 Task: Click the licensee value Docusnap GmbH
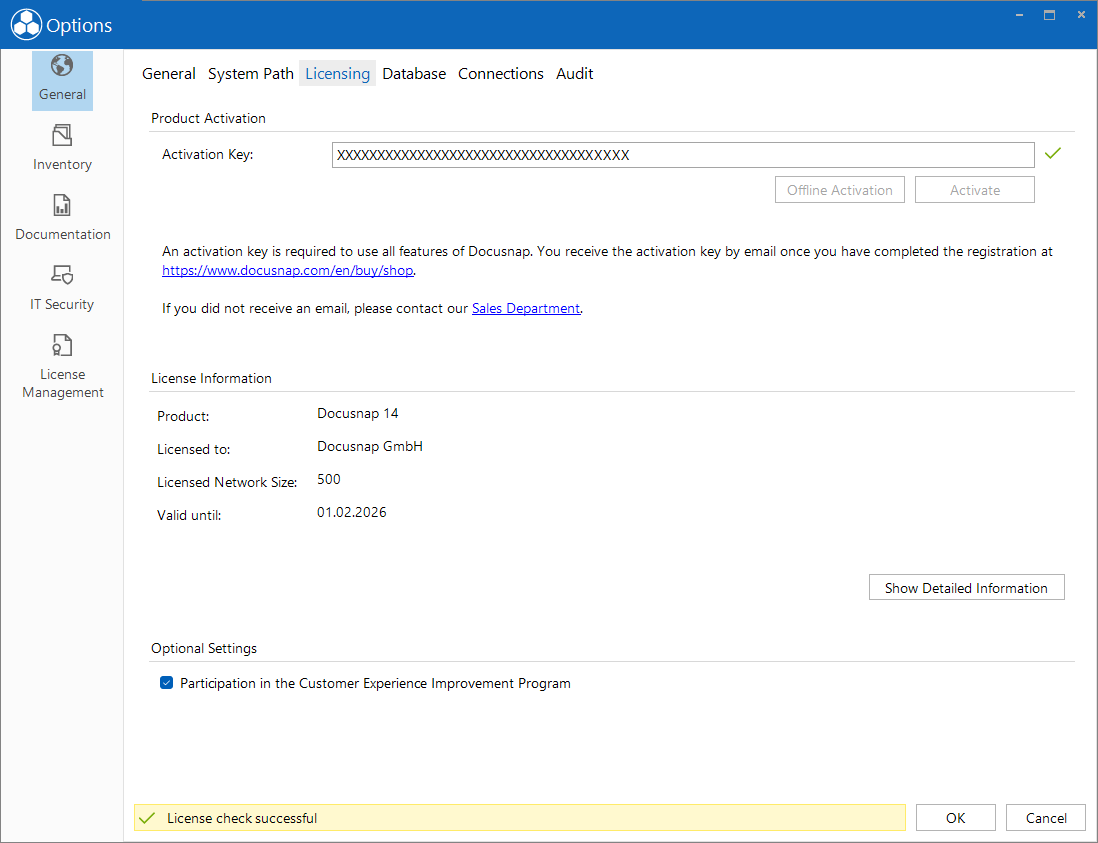[370, 446]
